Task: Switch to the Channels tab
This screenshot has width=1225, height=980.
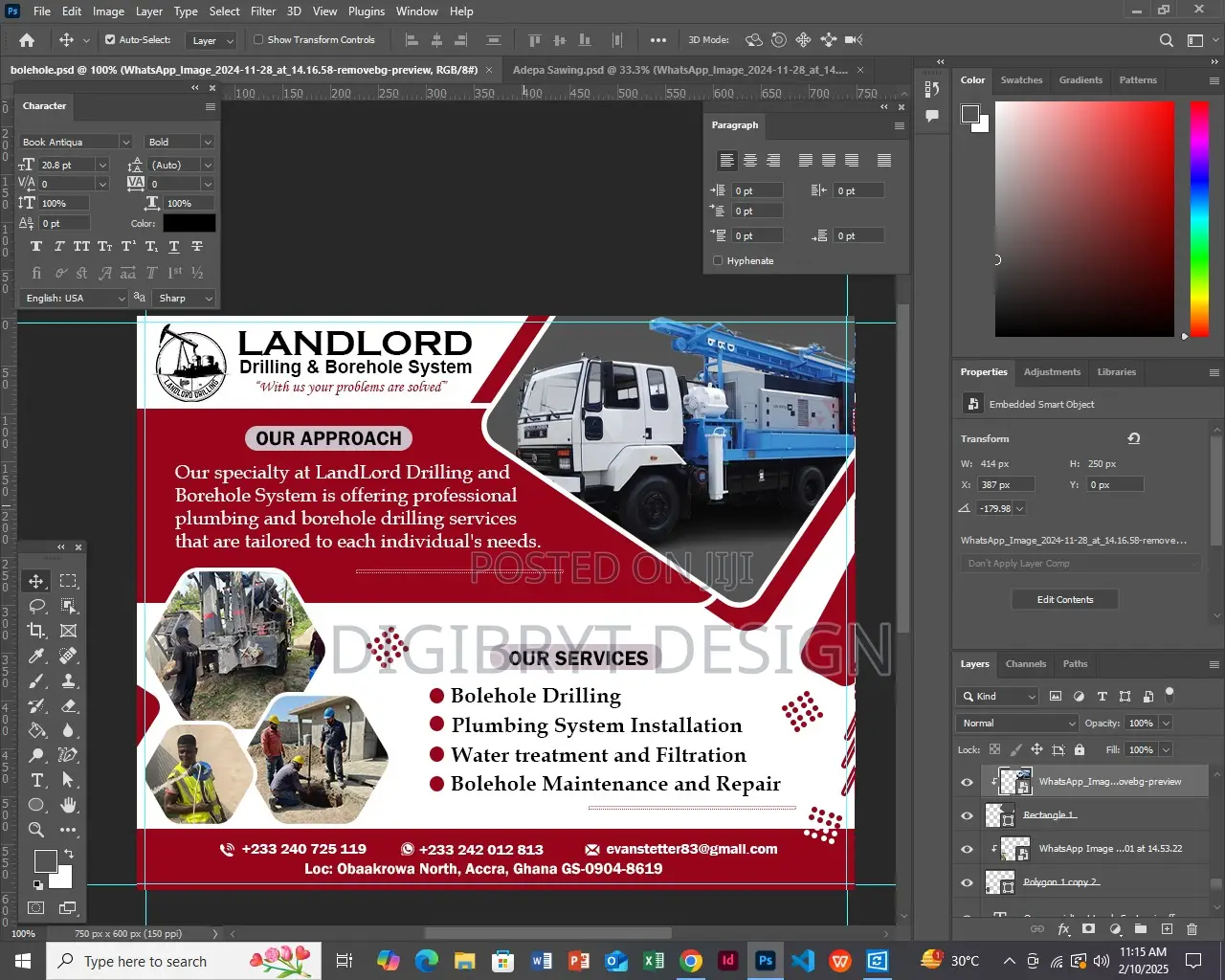Action: point(1026,663)
